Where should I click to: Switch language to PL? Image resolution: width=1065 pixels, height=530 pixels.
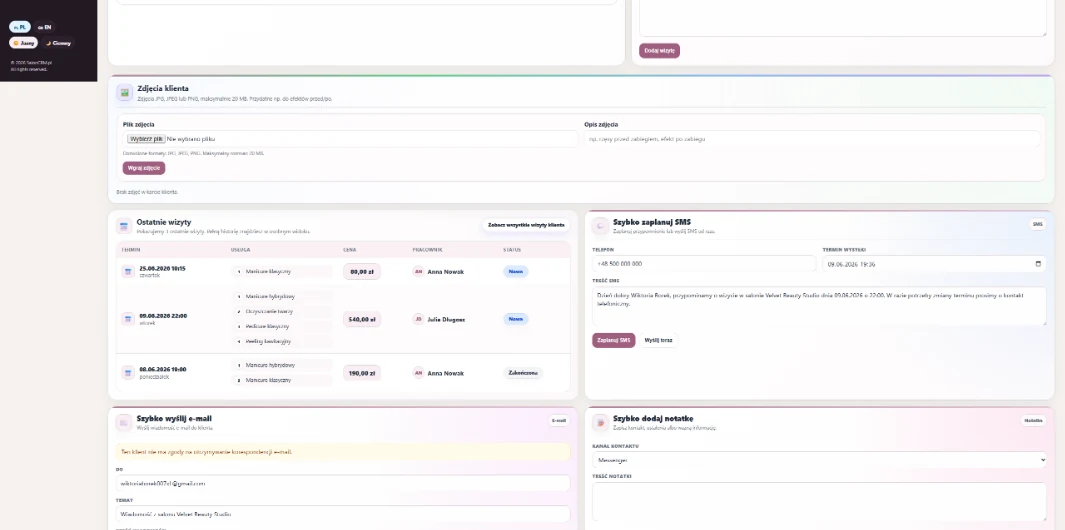click(20, 27)
